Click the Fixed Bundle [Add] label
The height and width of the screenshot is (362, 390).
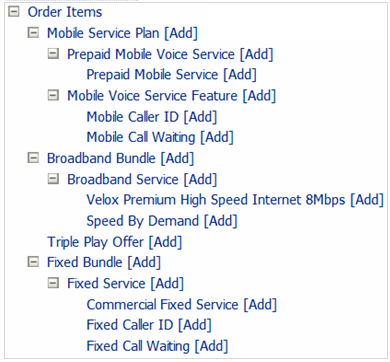104,262
